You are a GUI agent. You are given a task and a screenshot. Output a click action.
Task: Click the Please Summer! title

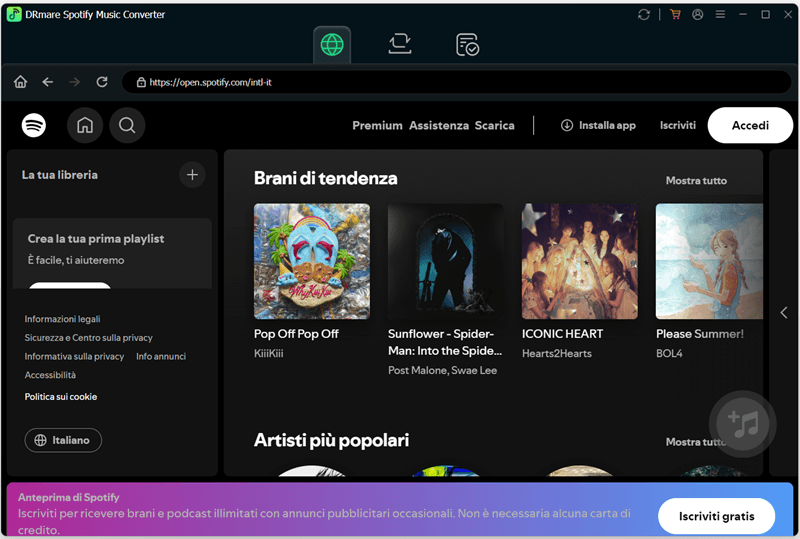click(x=699, y=334)
